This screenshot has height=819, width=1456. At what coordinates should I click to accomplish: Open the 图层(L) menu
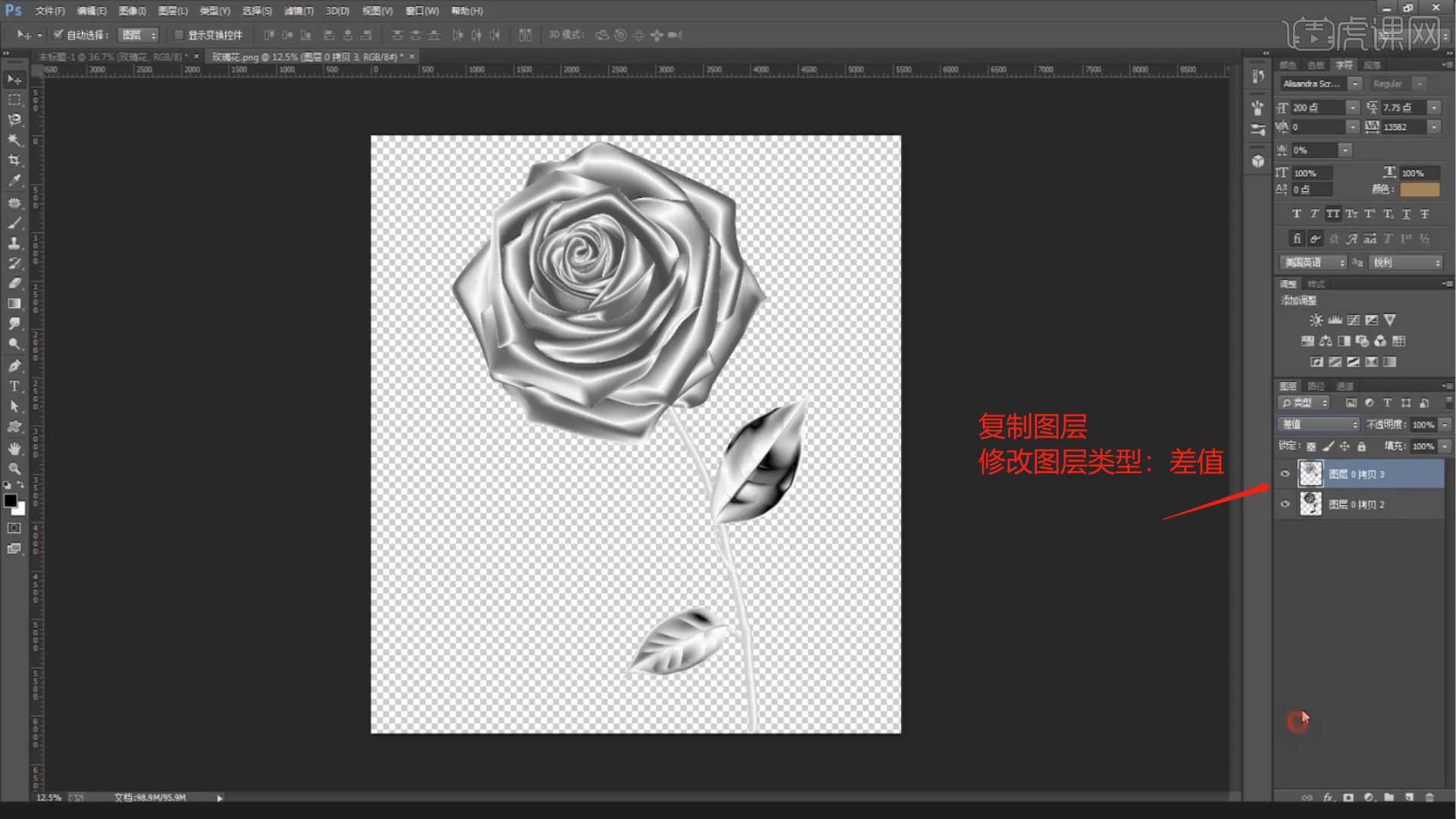pyautogui.click(x=173, y=11)
